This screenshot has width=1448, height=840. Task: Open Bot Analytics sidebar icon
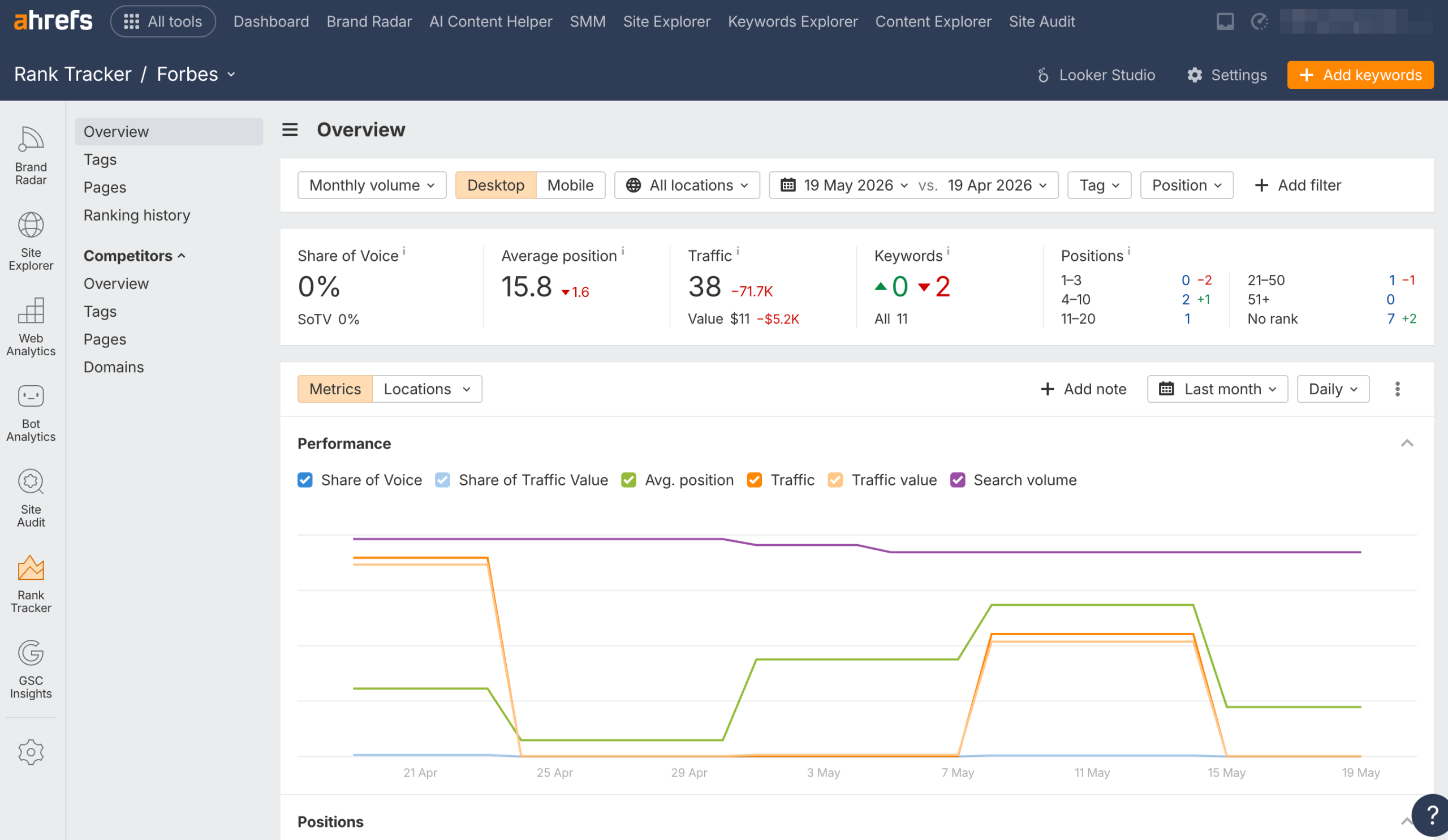(x=31, y=412)
